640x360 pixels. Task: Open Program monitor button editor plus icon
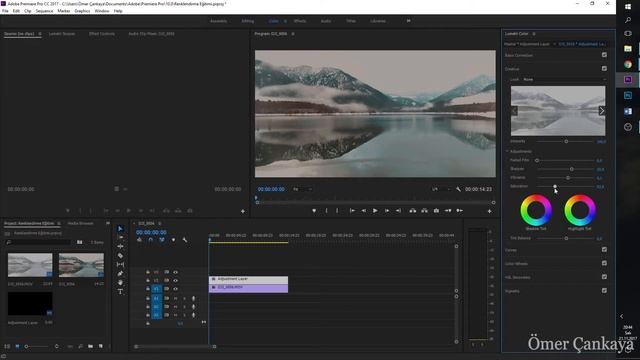(489, 211)
